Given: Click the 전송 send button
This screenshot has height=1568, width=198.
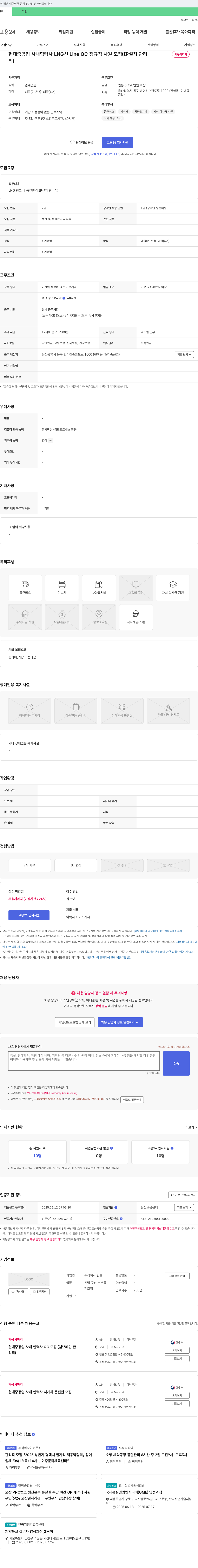Looking at the screenshot, I should tap(176, 1063).
